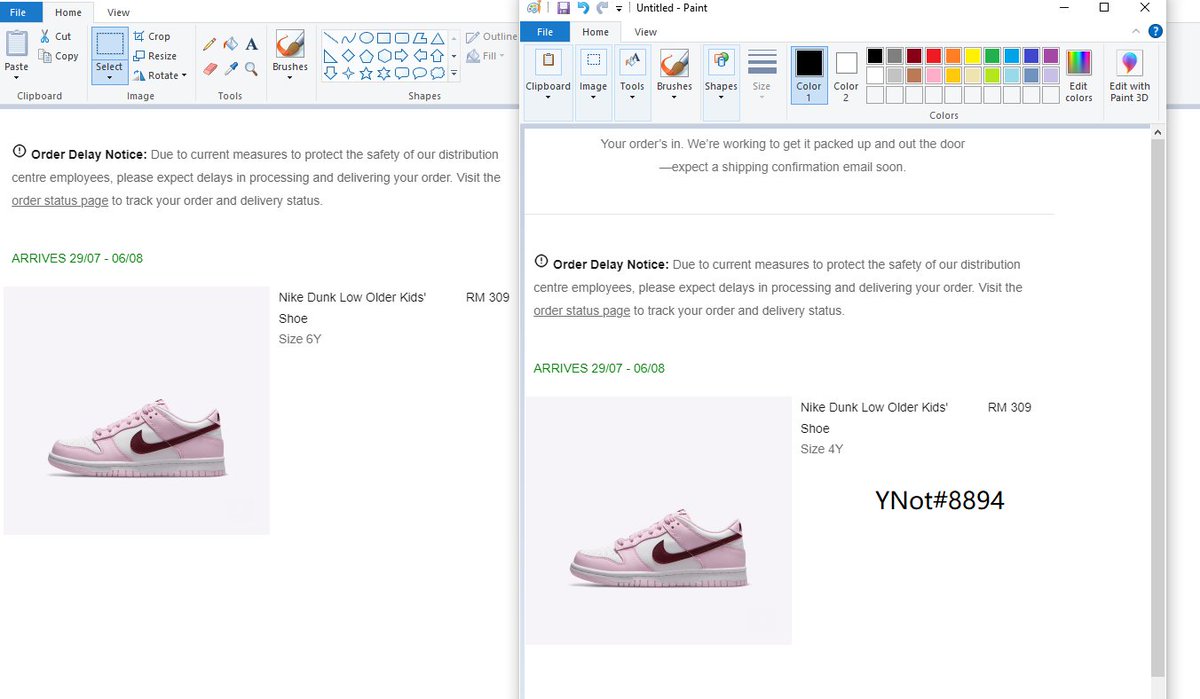Image resolution: width=1200 pixels, height=699 pixels.
Task: Click 'order status page' text in left Paint canvas
Action: [60, 200]
